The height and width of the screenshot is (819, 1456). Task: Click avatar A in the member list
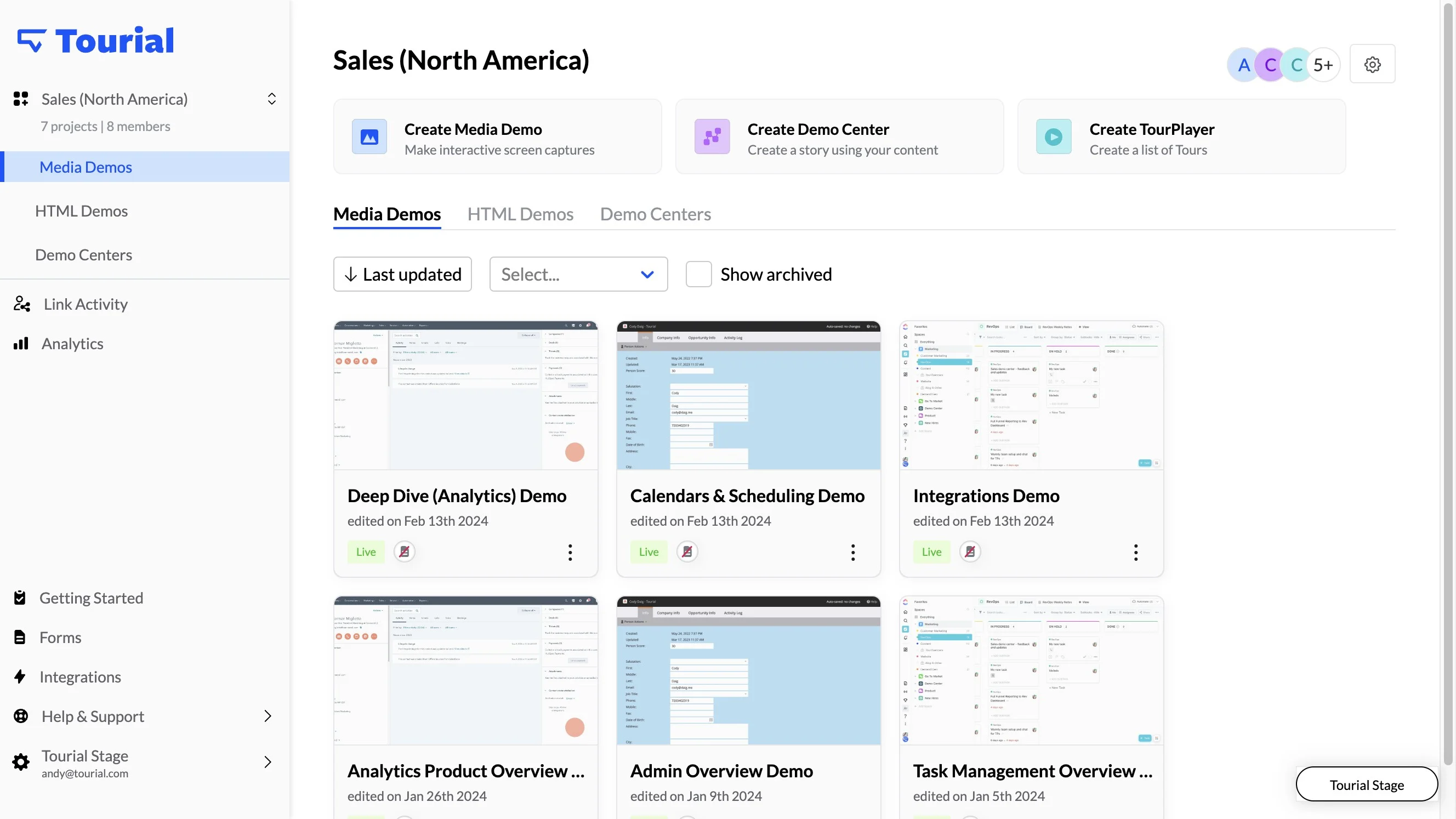point(1243,65)
